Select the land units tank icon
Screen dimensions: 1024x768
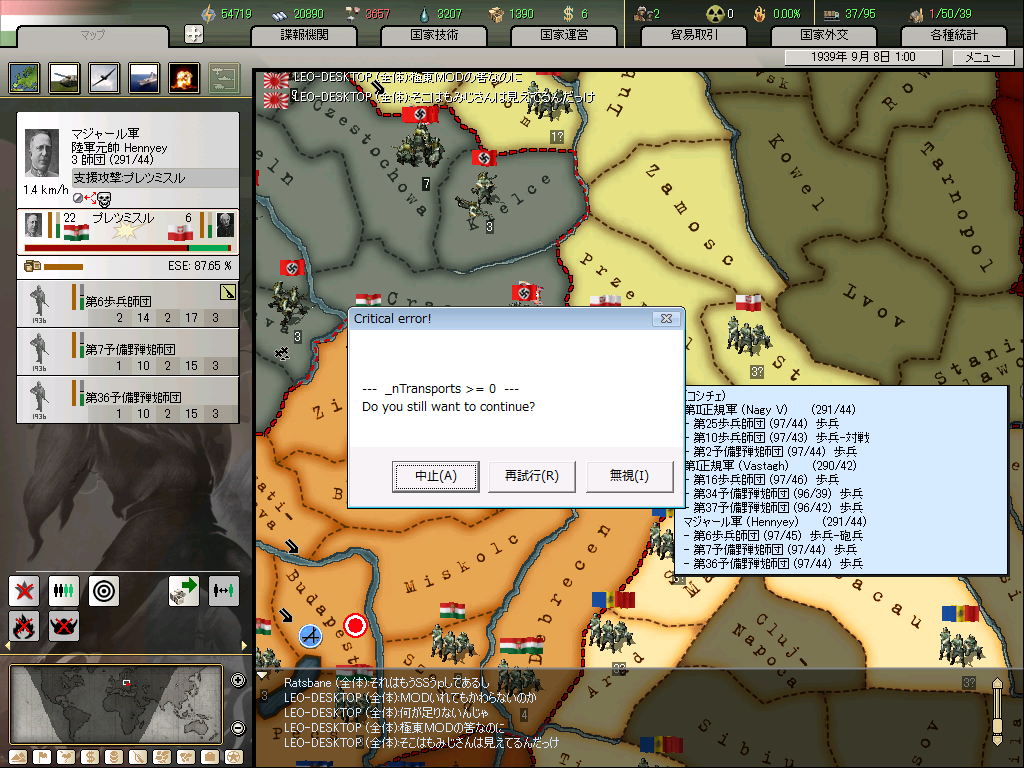pos(64,77)
